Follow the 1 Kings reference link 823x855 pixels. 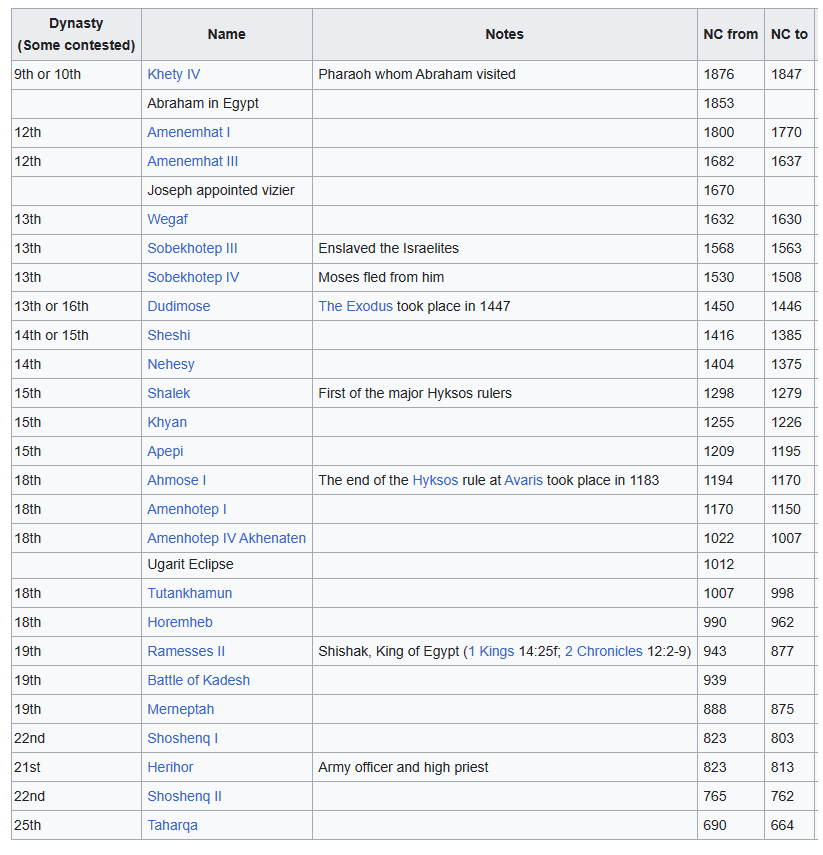[491, 651]
